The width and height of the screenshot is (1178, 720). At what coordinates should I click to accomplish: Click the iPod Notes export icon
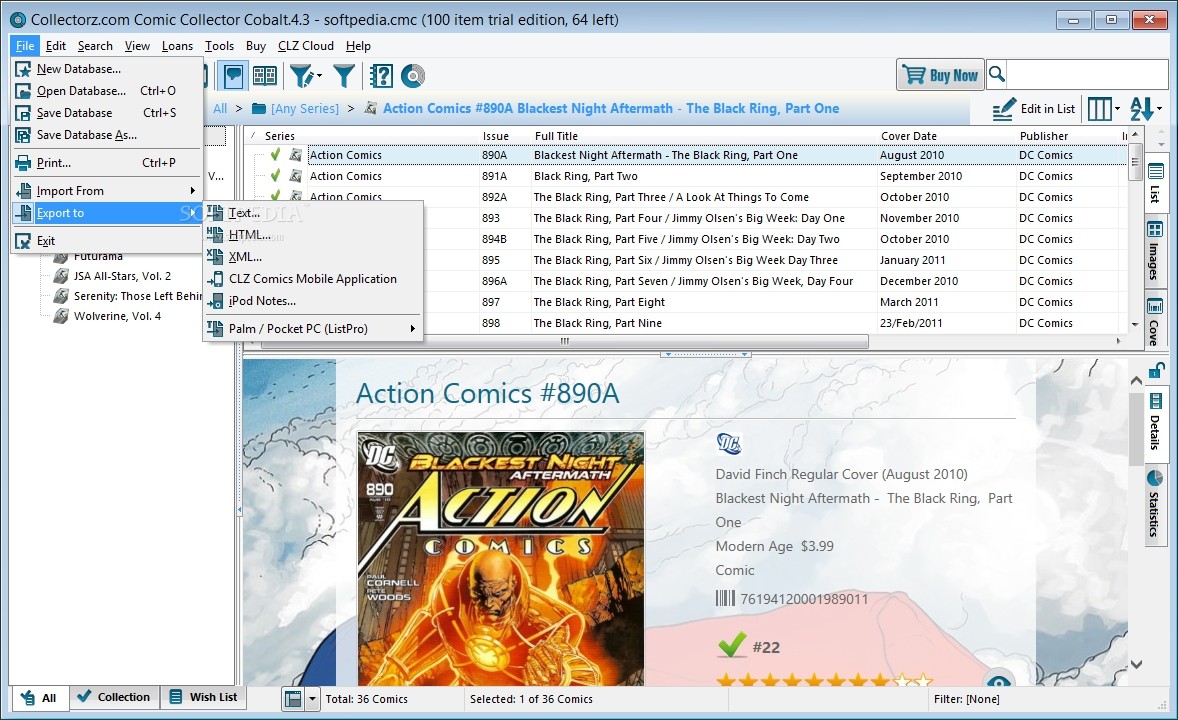coord(216,301)
